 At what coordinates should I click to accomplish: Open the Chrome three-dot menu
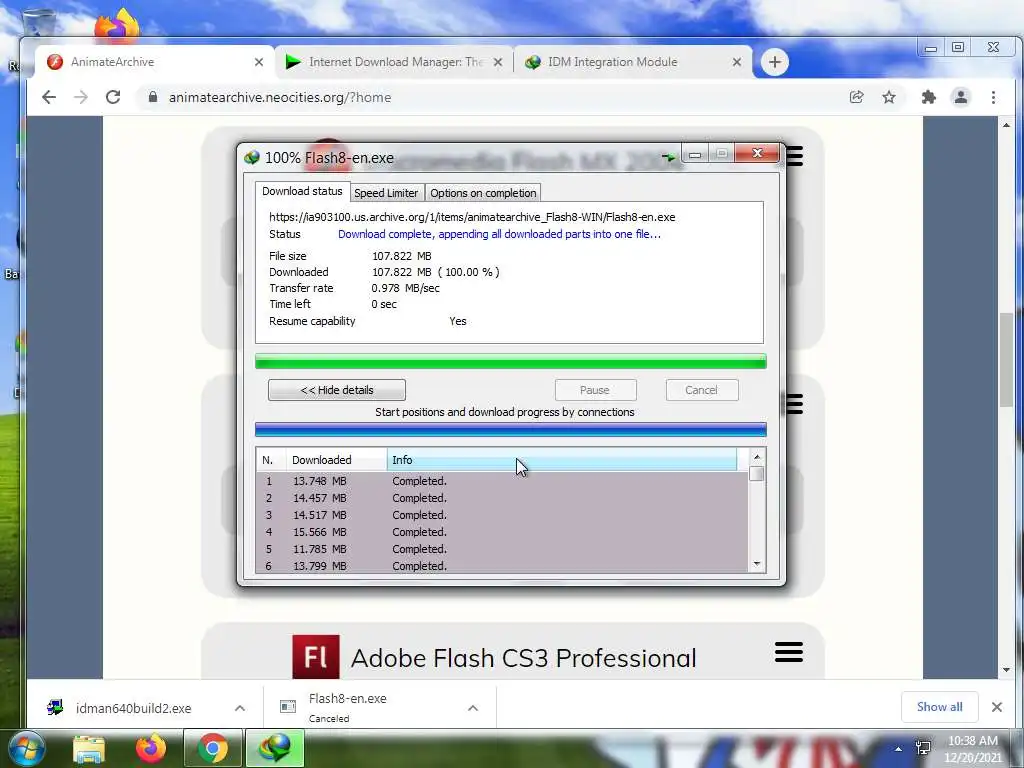coord(993,97)
